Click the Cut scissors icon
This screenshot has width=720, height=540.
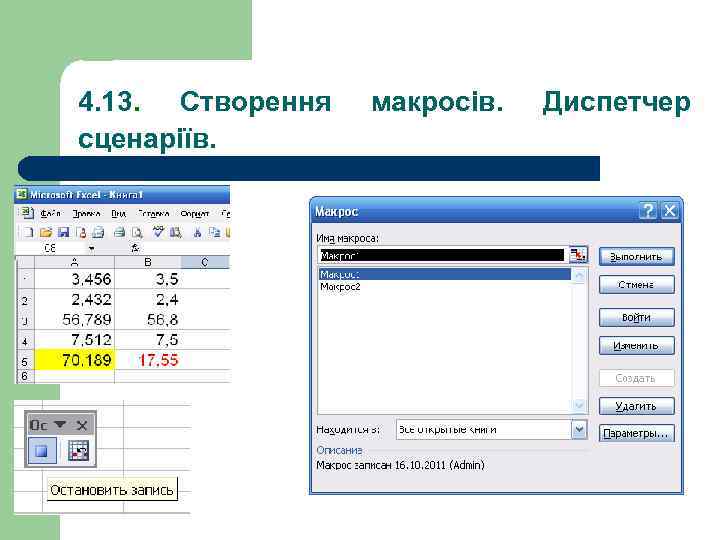click(x=197, y=232)
